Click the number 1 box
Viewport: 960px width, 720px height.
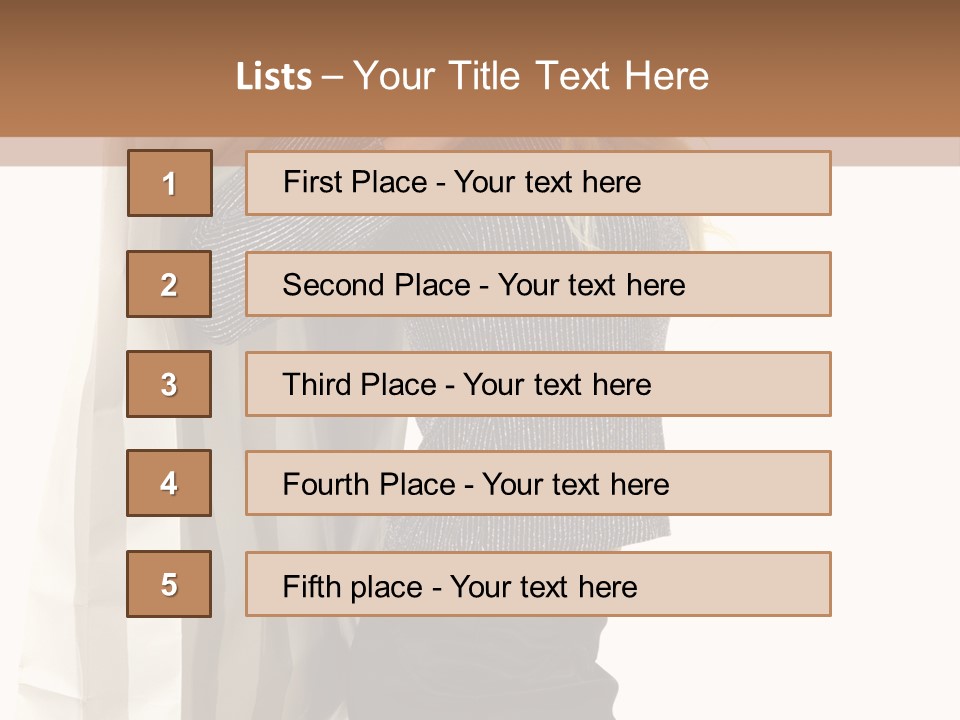click(170, 183)
